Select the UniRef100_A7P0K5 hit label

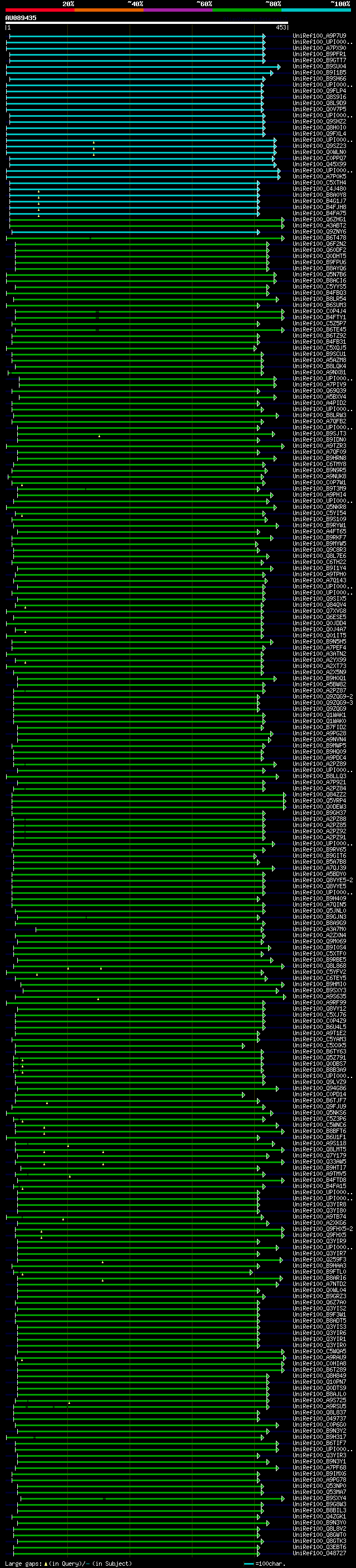point(319,176)
